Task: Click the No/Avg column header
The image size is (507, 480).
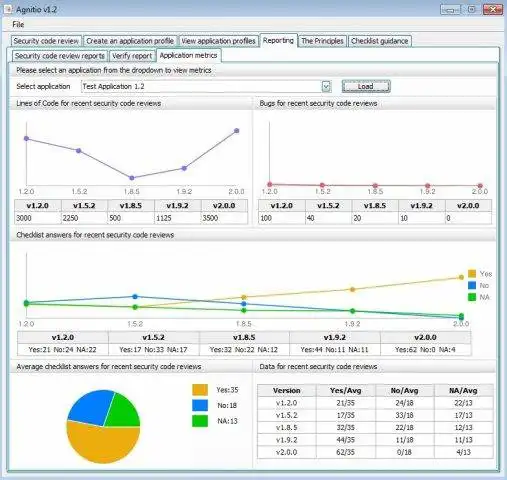Action: 404,390
